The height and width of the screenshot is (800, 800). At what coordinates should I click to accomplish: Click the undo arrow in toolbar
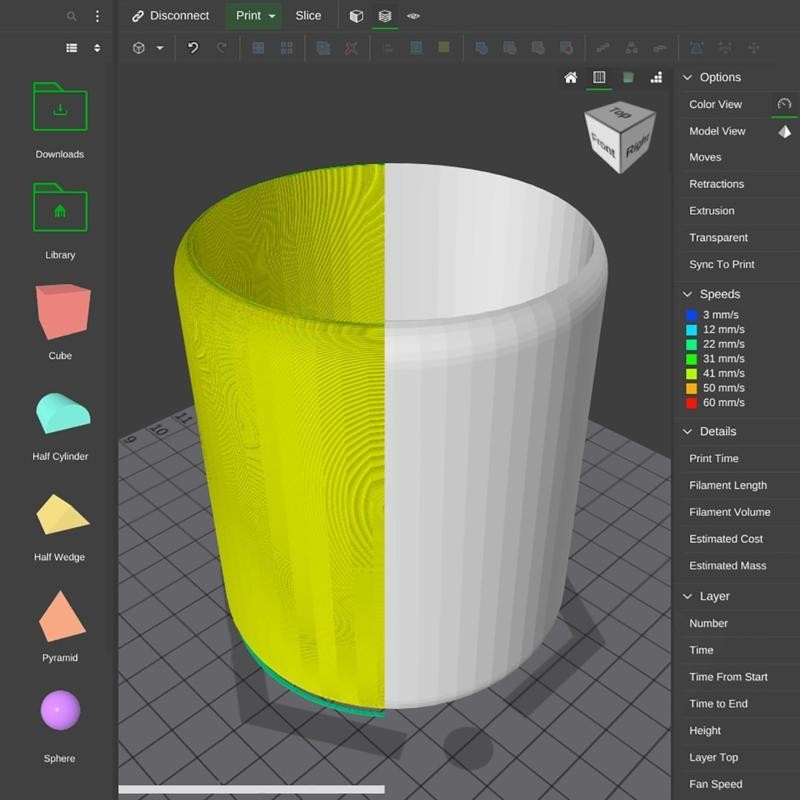193,47
